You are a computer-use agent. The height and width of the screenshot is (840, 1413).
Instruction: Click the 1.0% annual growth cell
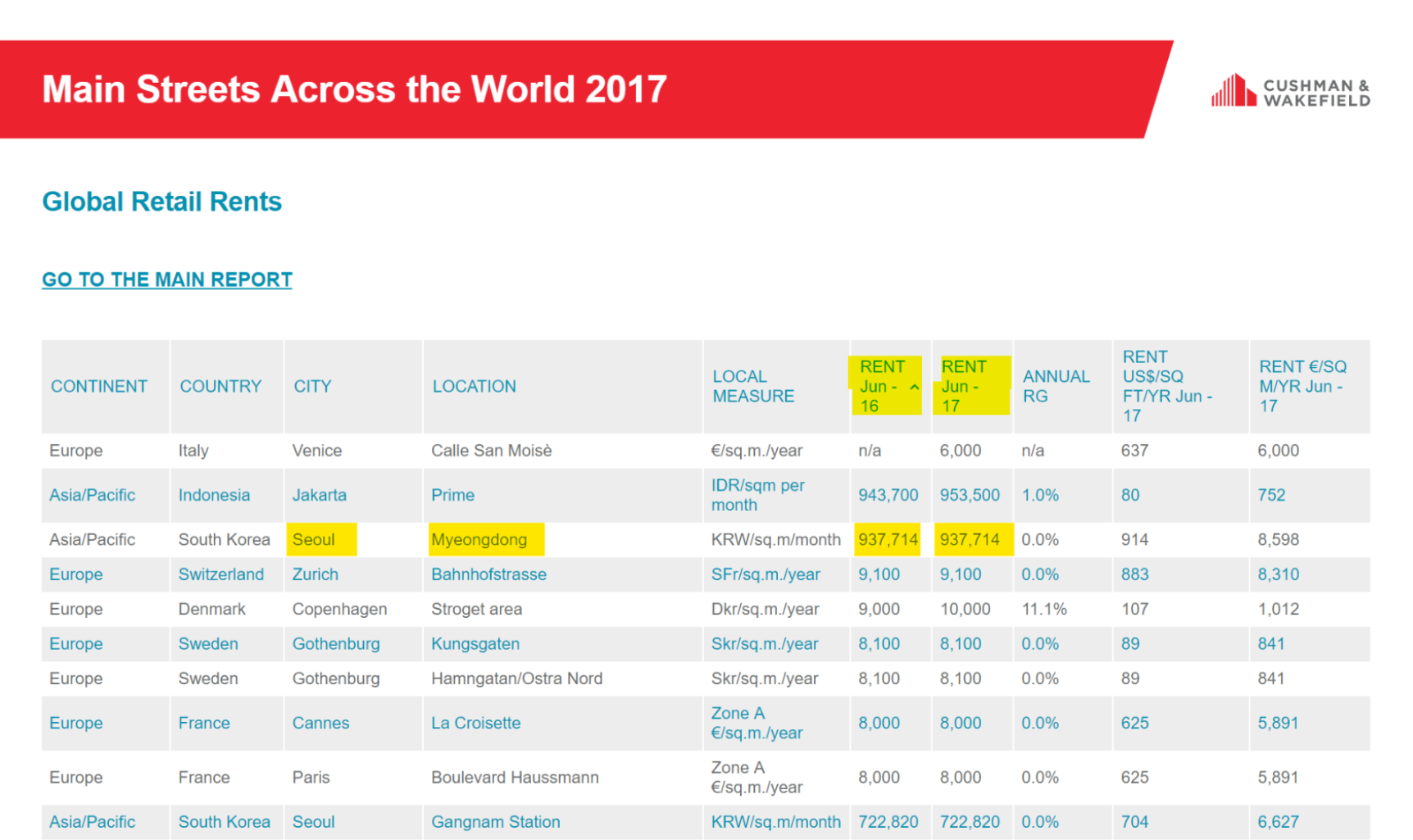click(x=1040, y=495)
